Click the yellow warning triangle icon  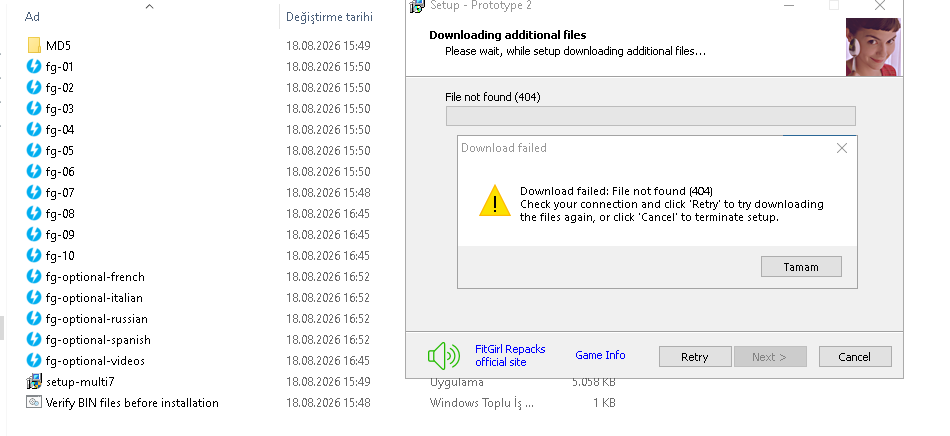pyautogui.click(x=495, y=200)
